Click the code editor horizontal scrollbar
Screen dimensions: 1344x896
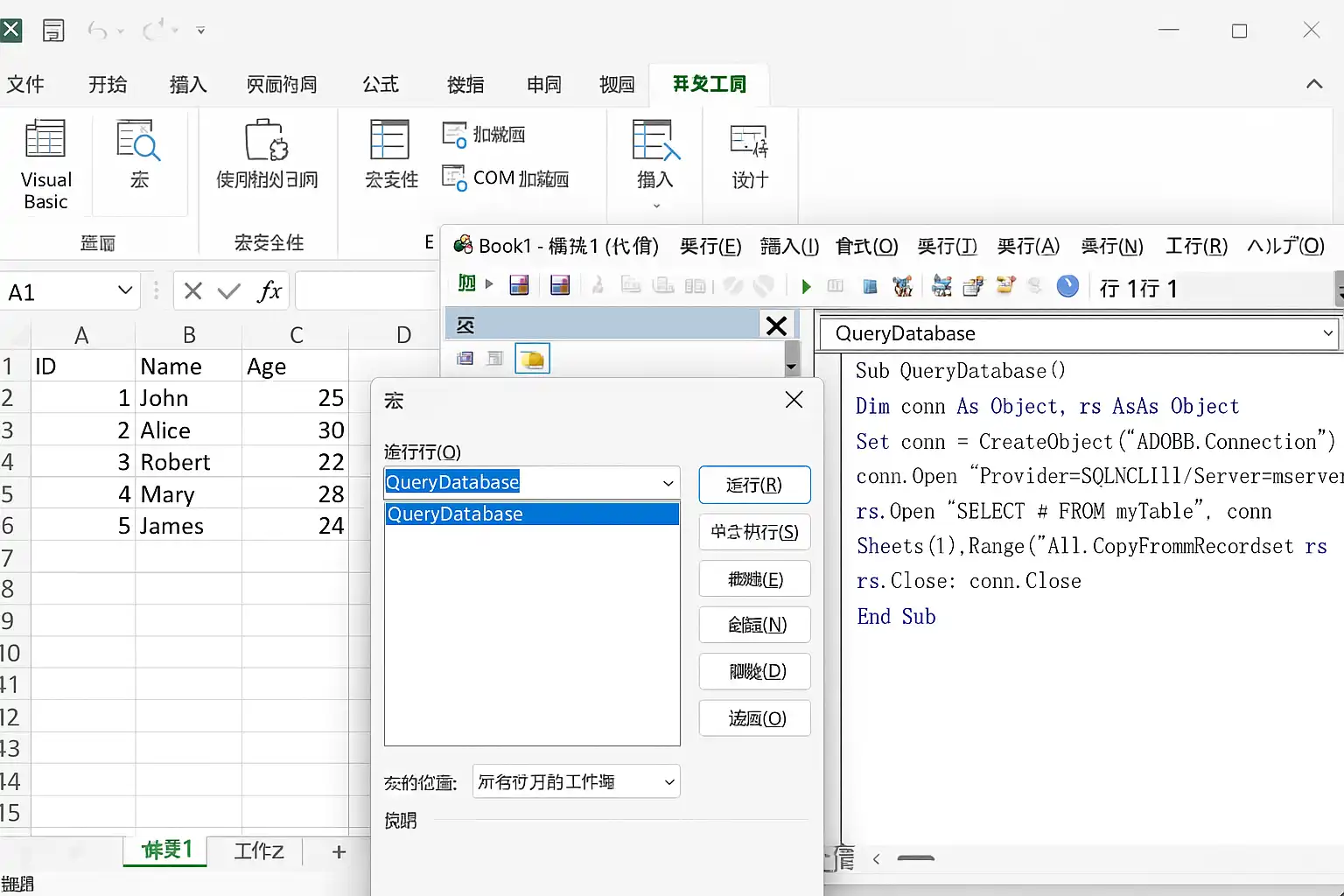[915, 858]
